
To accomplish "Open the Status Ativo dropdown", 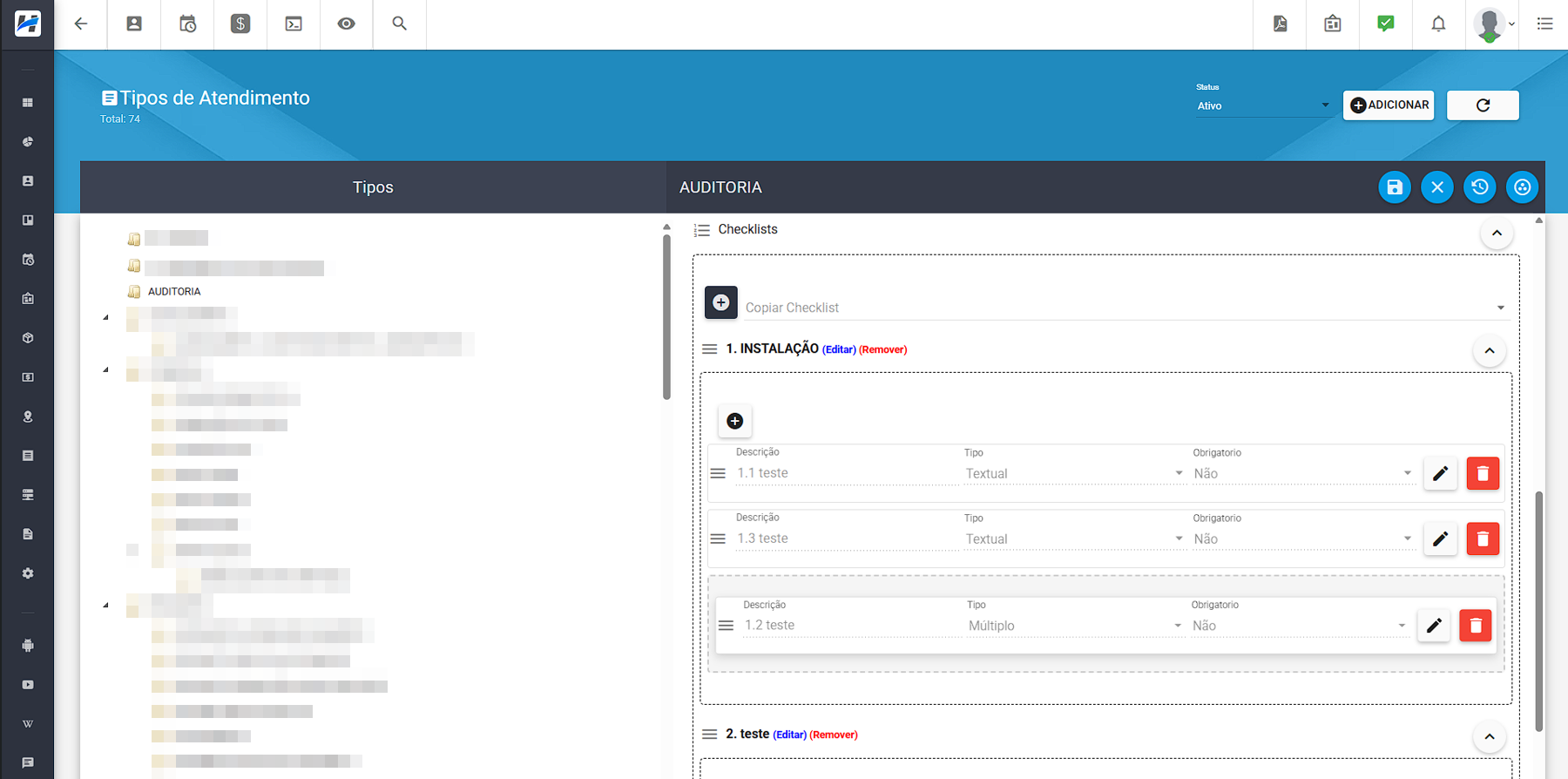I will tap(1263, 105).
